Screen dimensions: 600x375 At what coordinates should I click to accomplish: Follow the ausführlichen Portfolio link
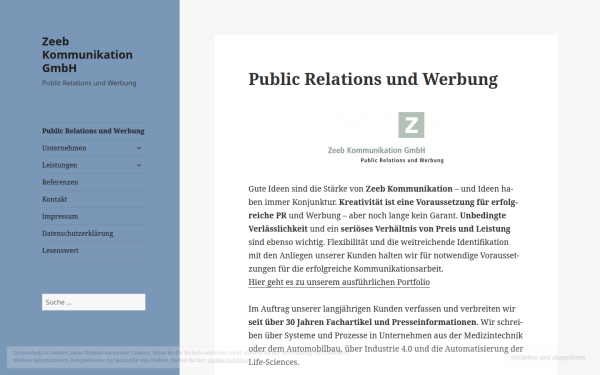(339, 282)
